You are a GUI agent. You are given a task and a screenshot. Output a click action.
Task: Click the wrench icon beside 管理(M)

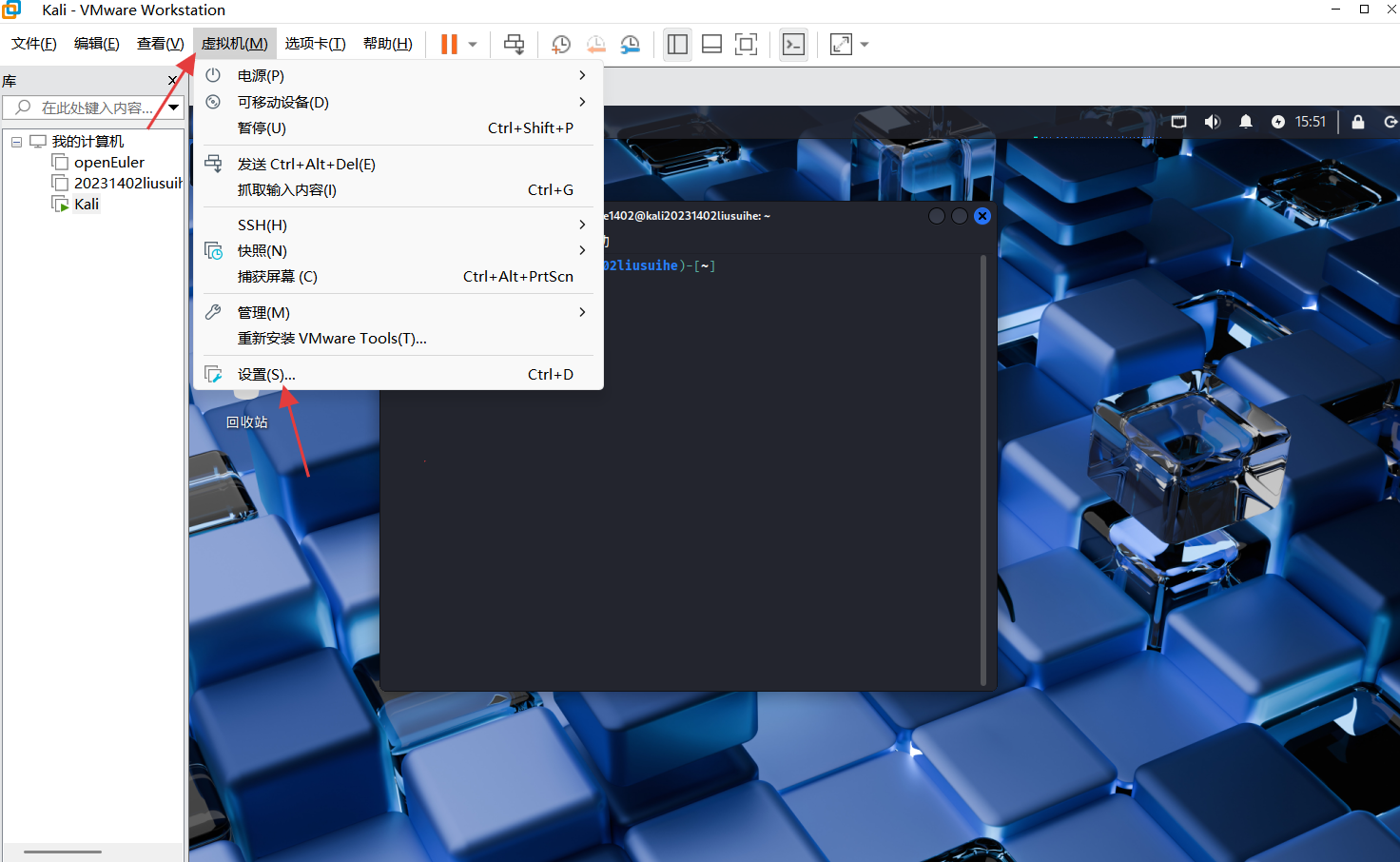pos(213,312)
